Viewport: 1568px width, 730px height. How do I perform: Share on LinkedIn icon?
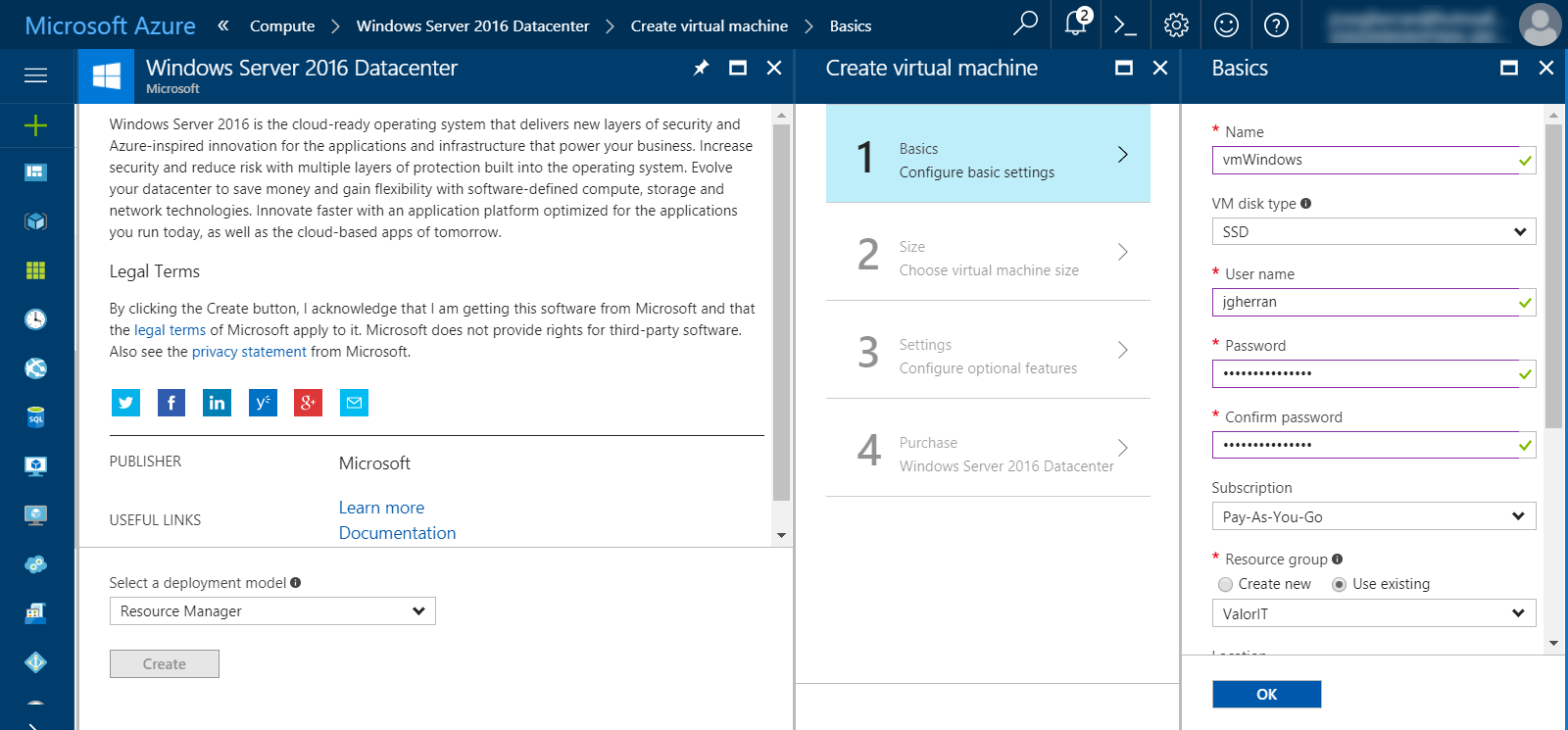(217, 403)
